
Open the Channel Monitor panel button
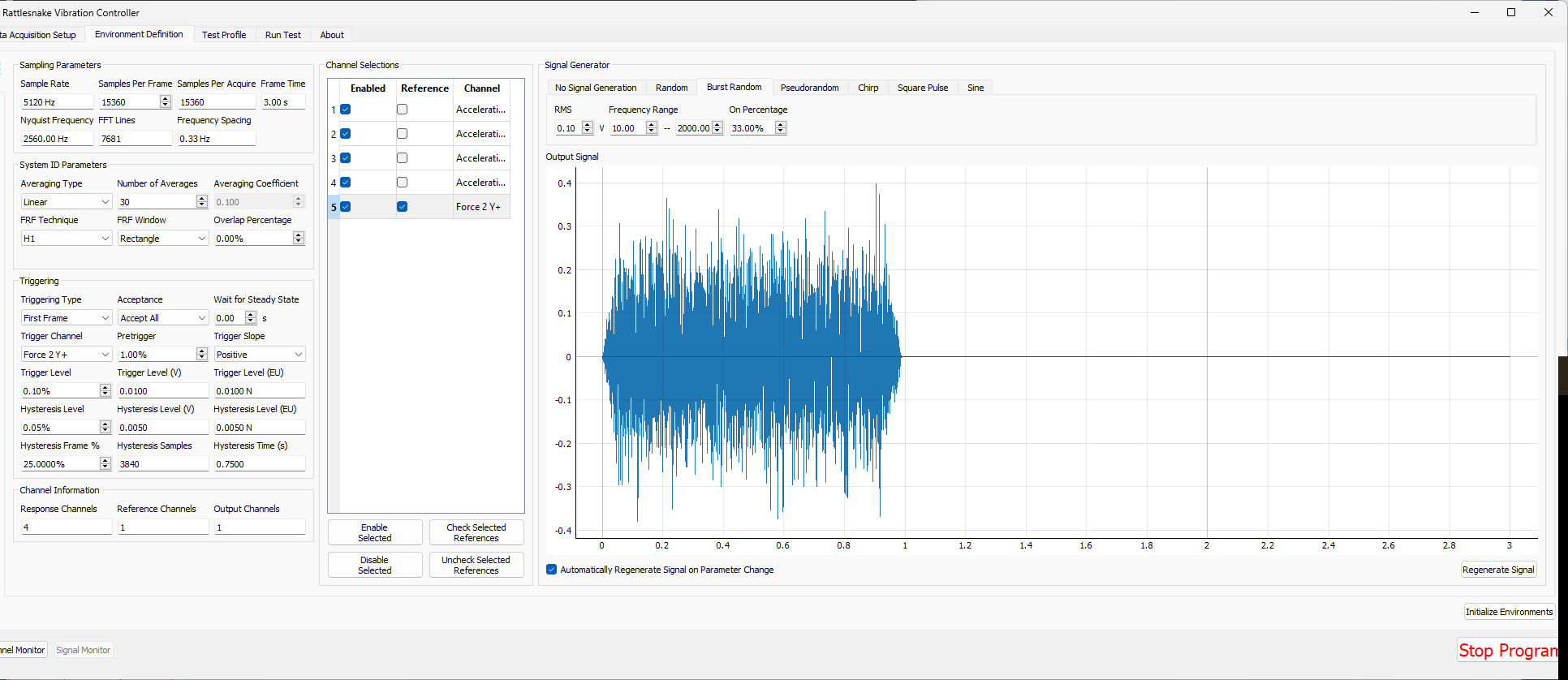point(24,650)
